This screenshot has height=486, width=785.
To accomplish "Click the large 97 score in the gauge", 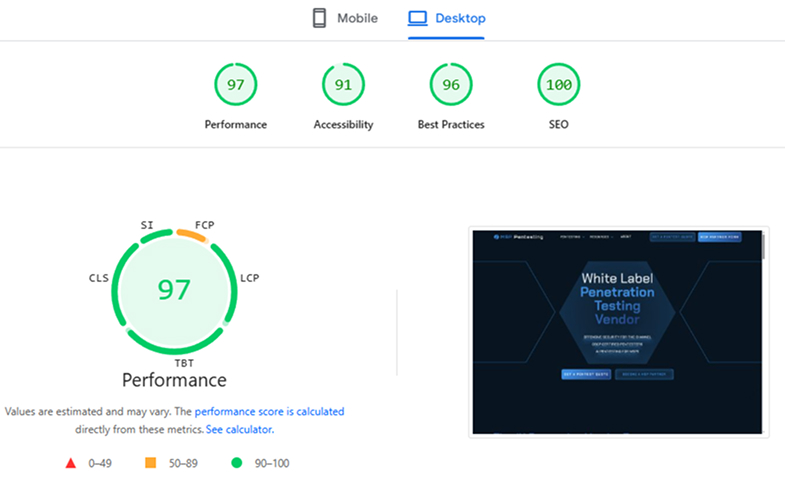I will tap(174, 289).
